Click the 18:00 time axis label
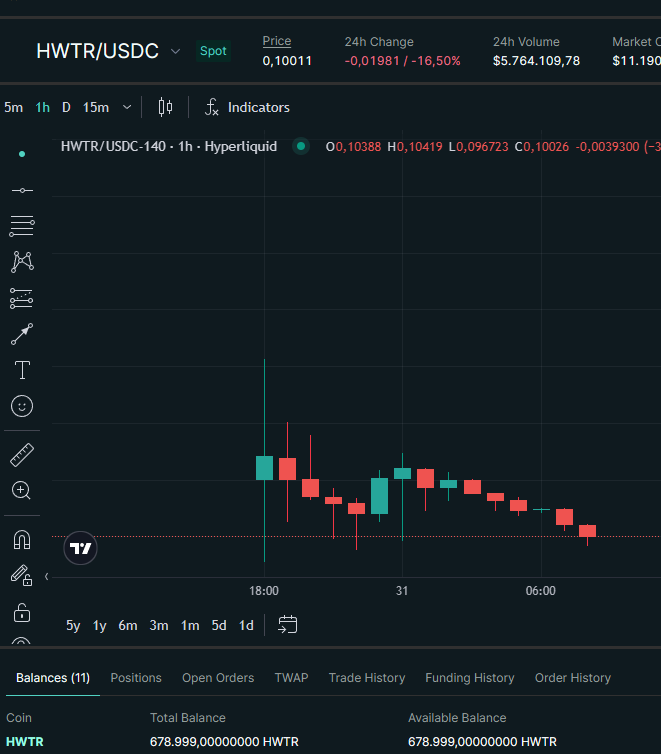The height and width of the screenshot is (754, 661). coord(264,591)
